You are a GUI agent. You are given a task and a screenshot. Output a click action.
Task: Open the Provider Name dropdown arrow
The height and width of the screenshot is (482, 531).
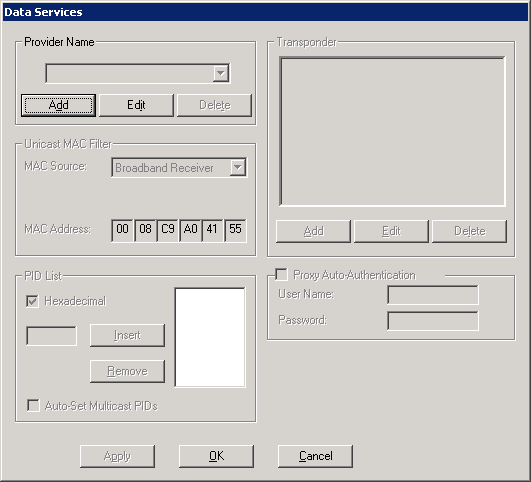pos(221,73)
